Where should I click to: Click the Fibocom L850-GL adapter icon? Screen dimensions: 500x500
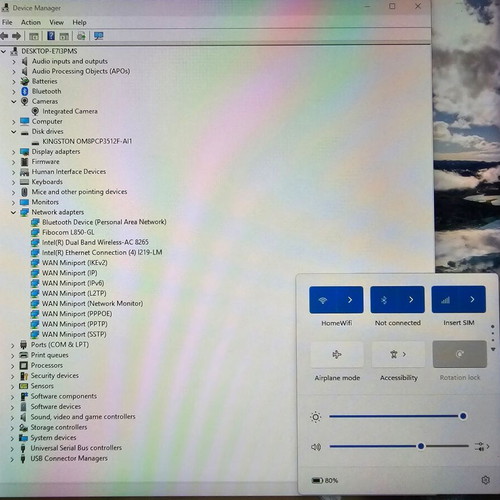click(x=35, y=232)
